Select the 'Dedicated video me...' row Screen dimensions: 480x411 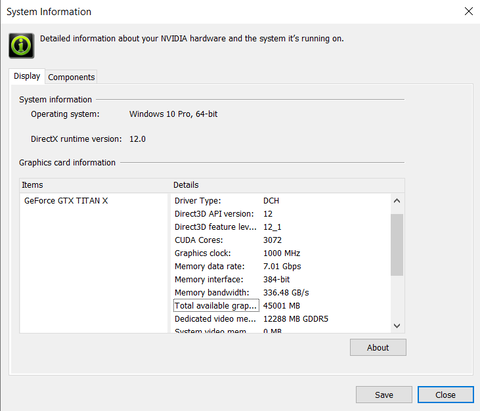pos(281,319)
